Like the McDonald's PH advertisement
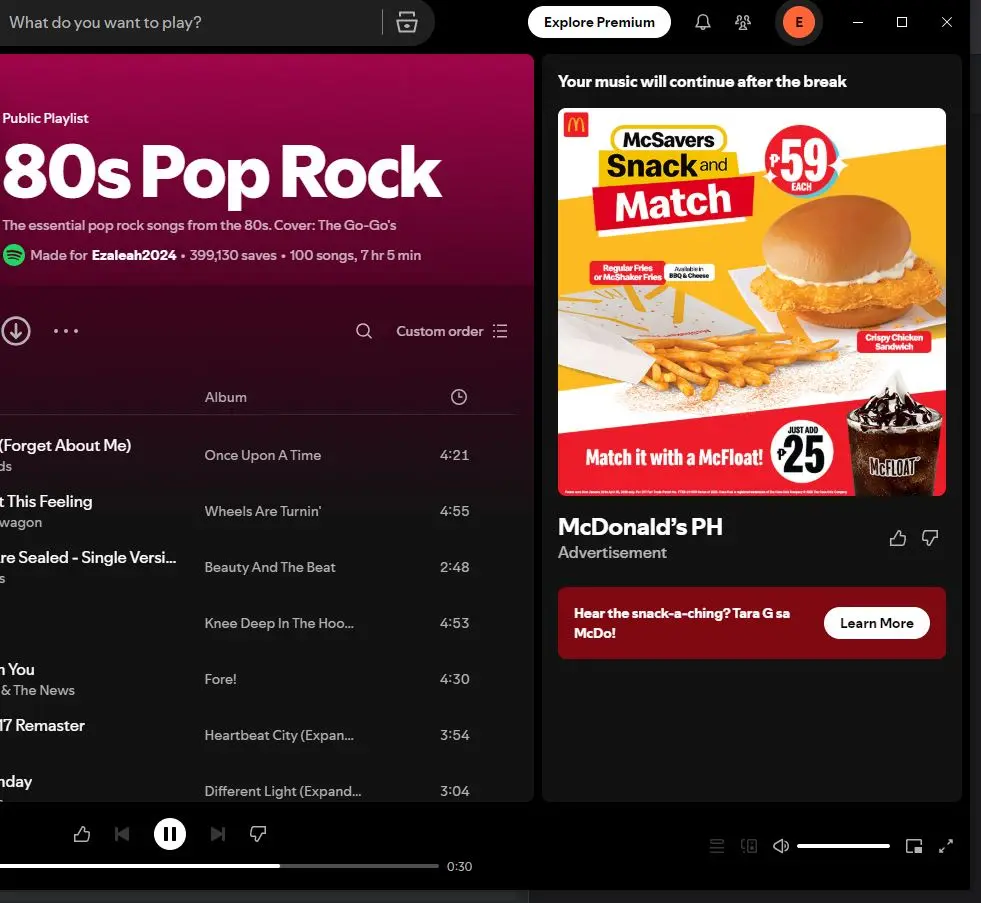This screenshot has height=903, width=981. click(897, 538)
